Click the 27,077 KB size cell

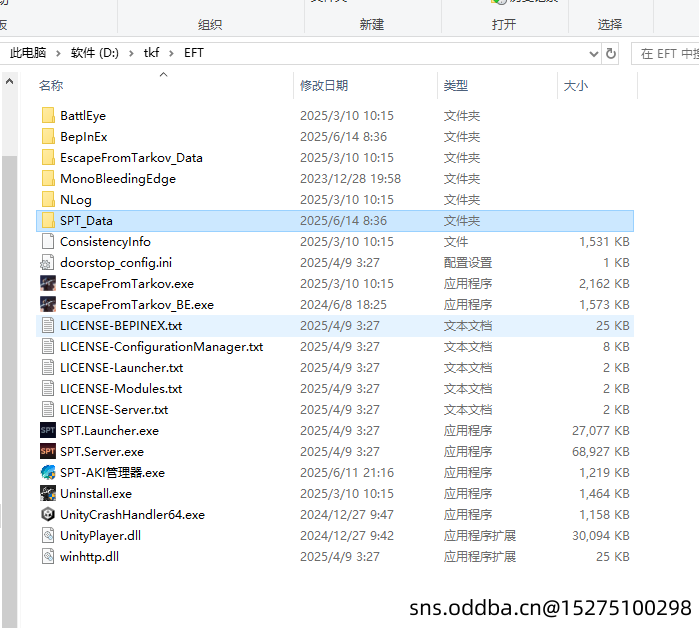click(x=600, y=430)
